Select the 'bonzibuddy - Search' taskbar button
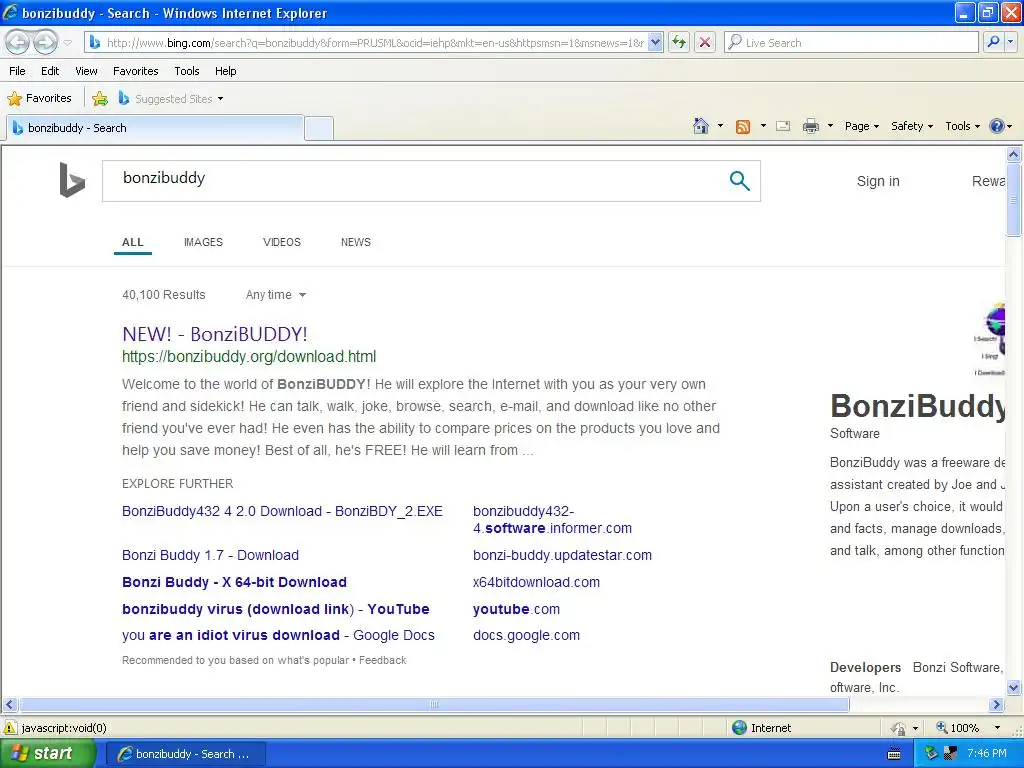 point(185,754)
